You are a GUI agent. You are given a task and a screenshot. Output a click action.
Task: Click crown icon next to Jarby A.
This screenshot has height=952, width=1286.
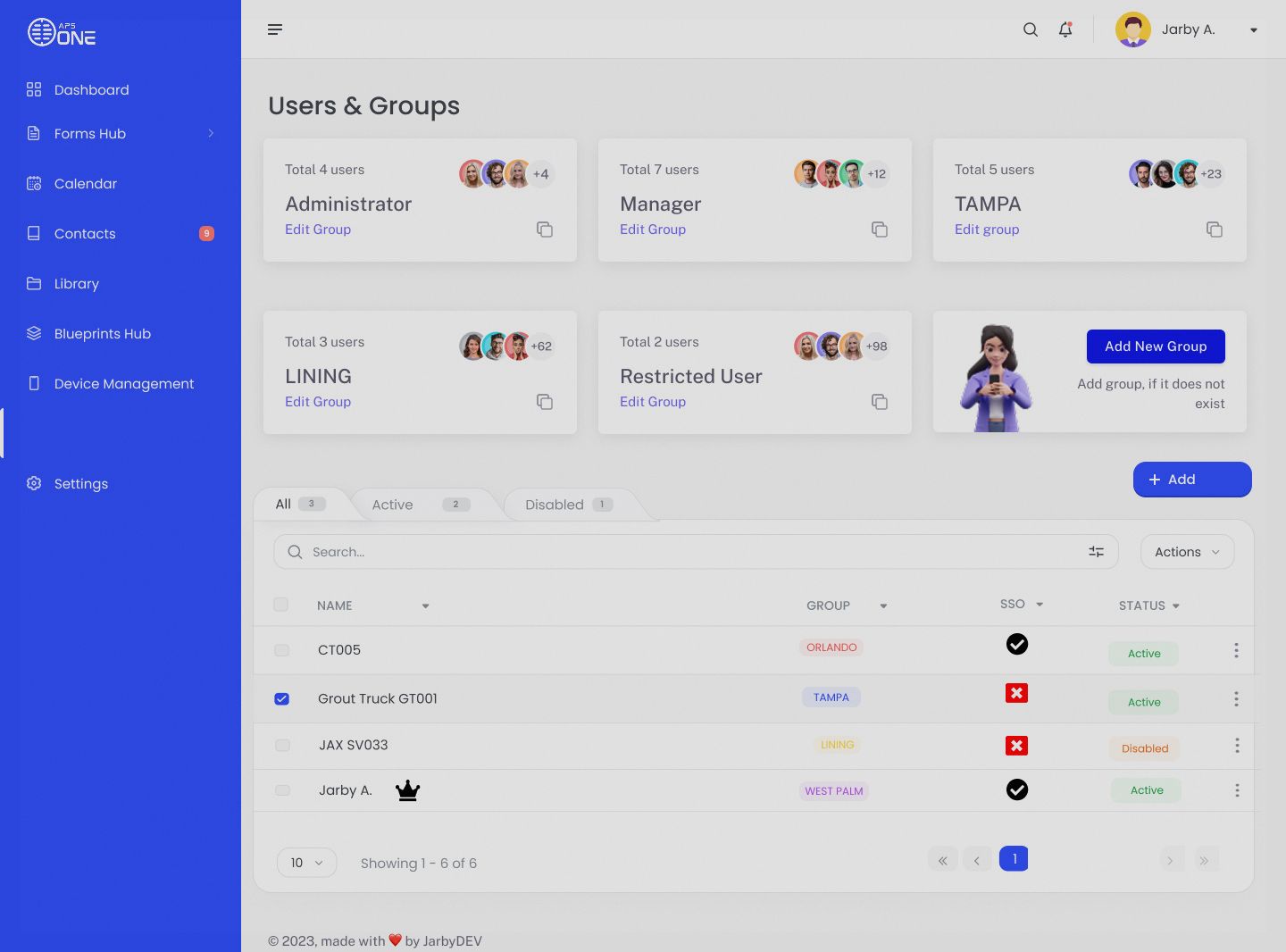(x=407, y=790)
